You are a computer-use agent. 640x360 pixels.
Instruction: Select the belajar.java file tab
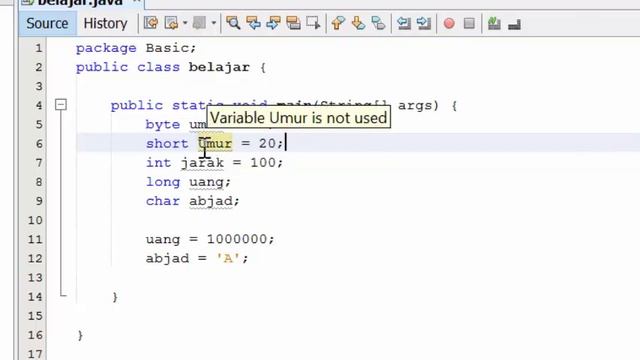80,3
